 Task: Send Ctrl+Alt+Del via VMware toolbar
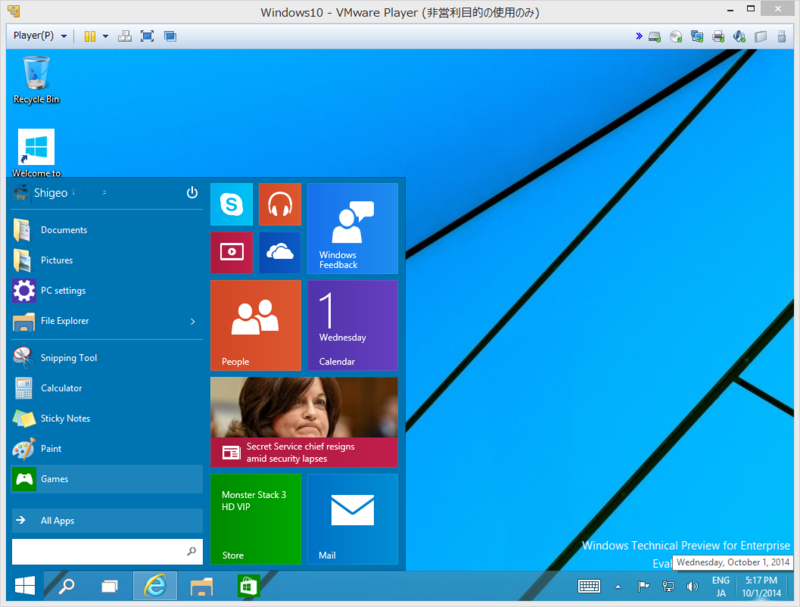pos(124,36)
